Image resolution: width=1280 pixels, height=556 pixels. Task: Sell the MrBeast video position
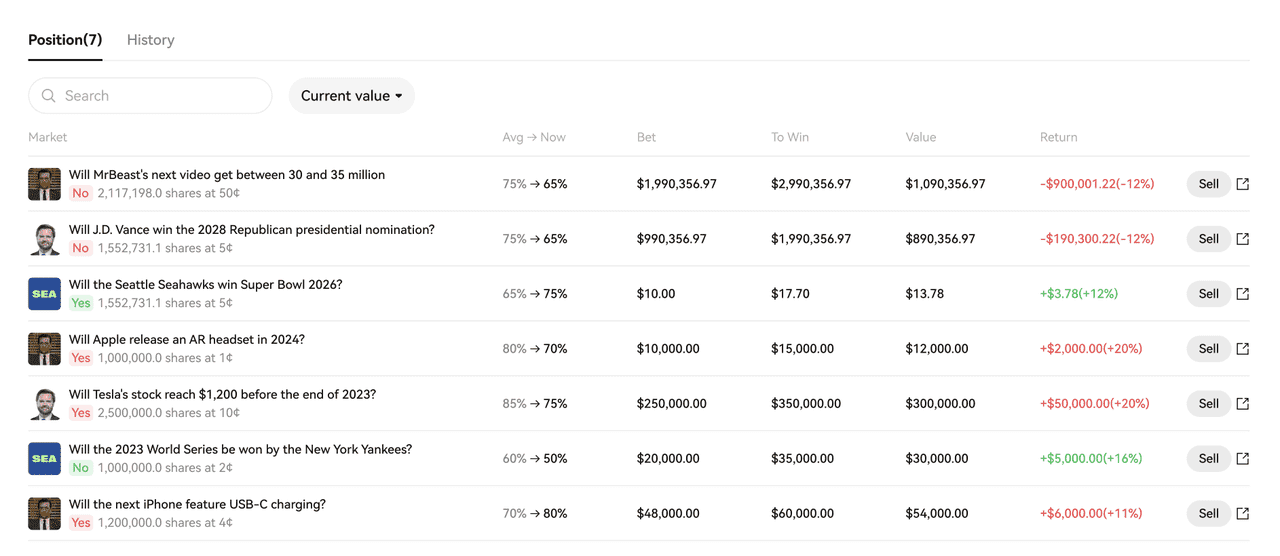point(1208,184)
